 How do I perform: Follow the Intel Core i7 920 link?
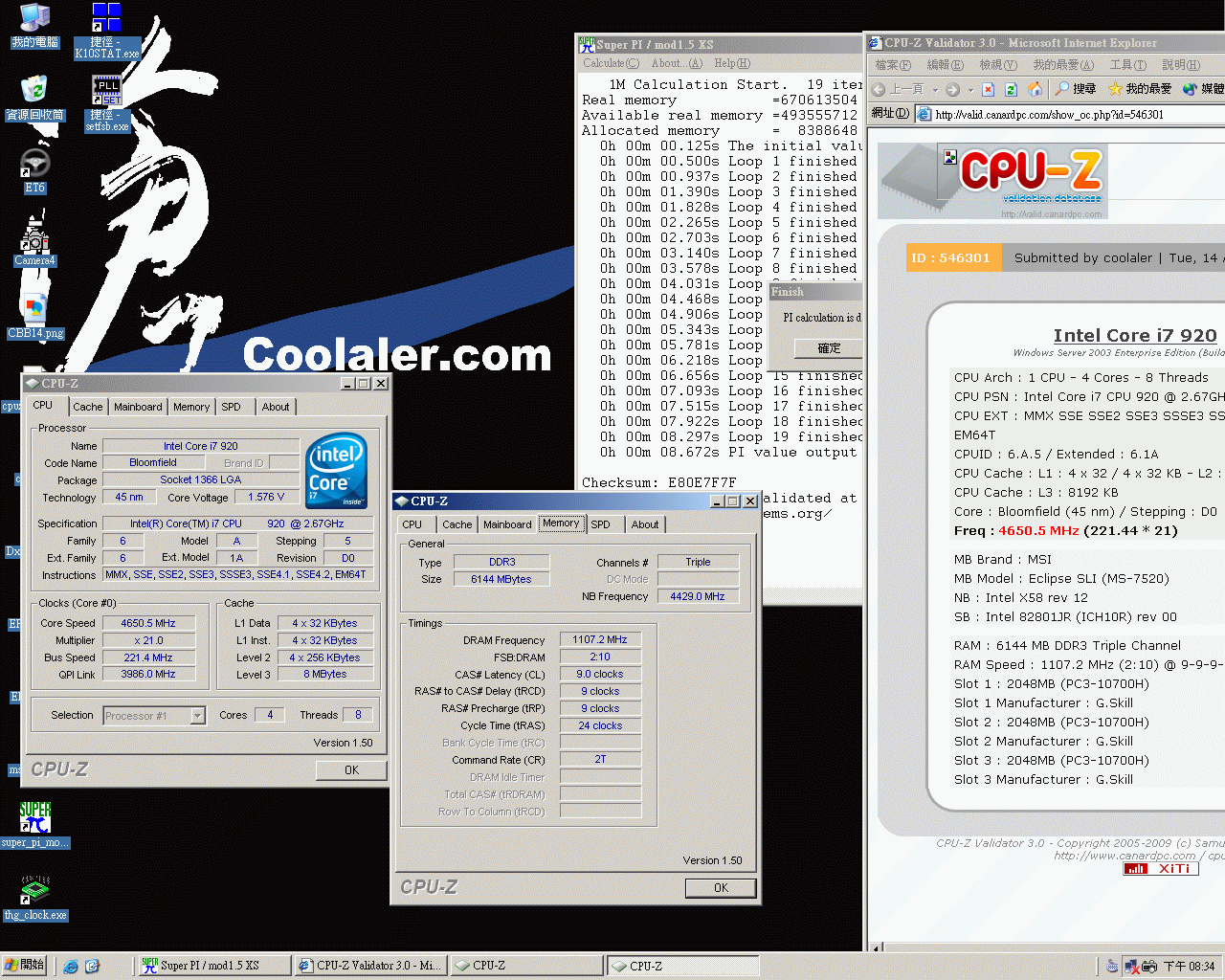[1135, 335]
